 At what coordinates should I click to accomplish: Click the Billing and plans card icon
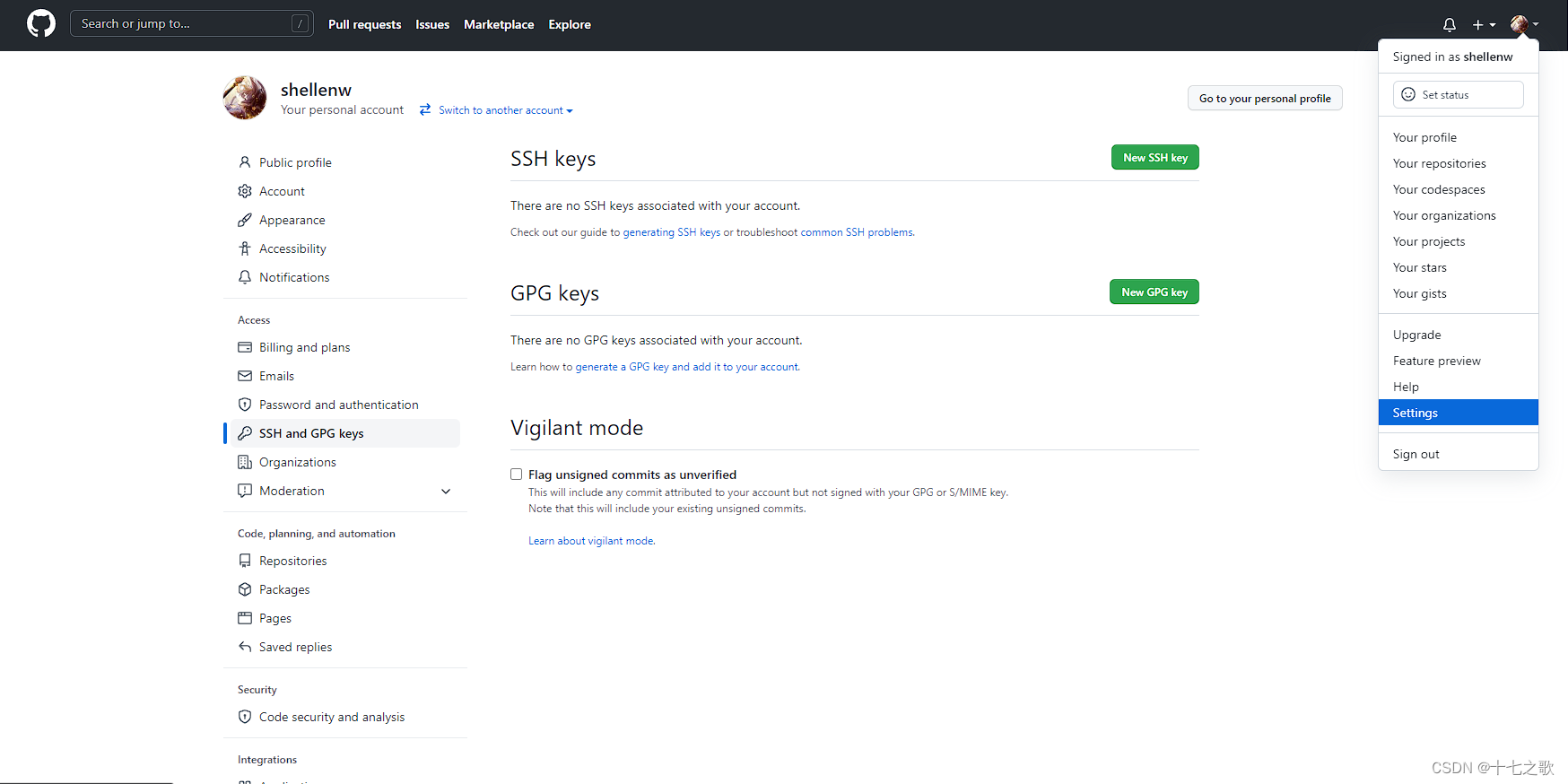point(245,347)
